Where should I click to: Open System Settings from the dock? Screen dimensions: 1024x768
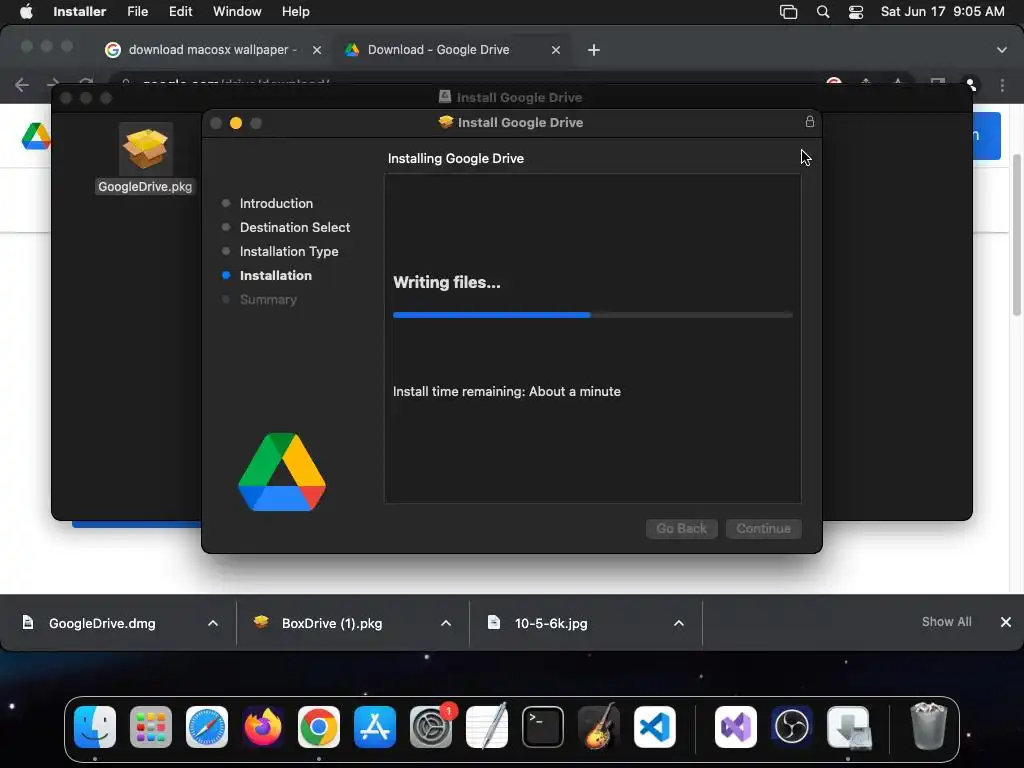431,727
